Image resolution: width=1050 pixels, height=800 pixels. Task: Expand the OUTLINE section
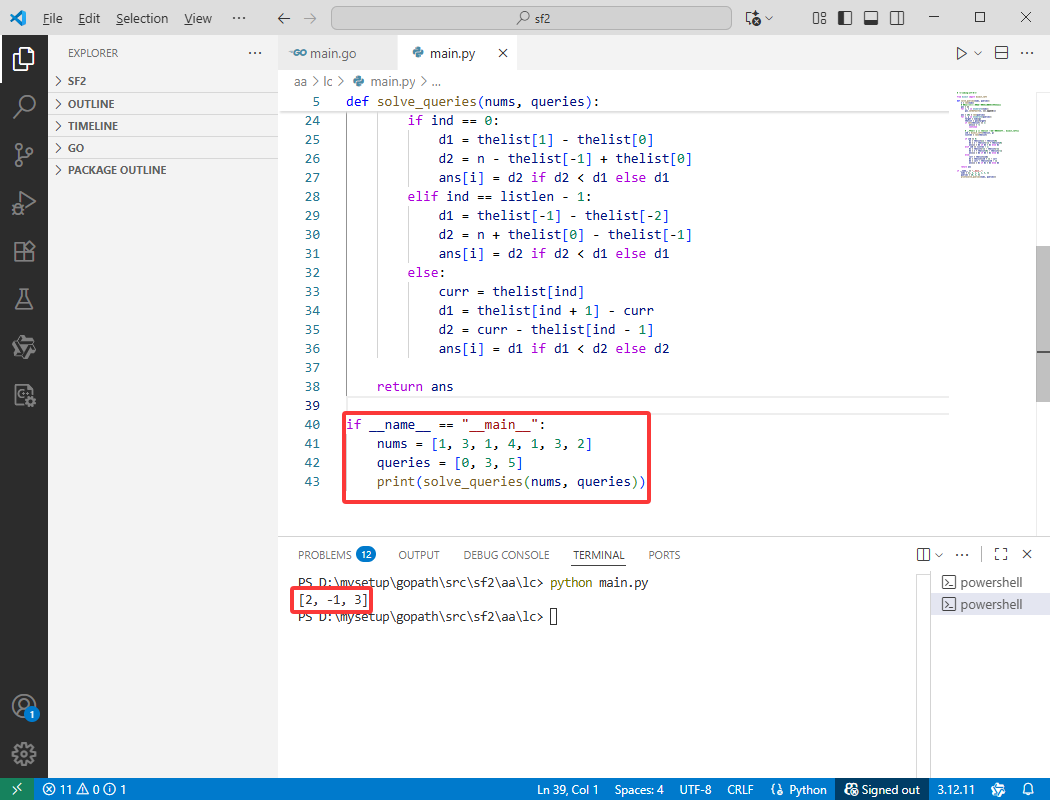click(x=163, y=104)
